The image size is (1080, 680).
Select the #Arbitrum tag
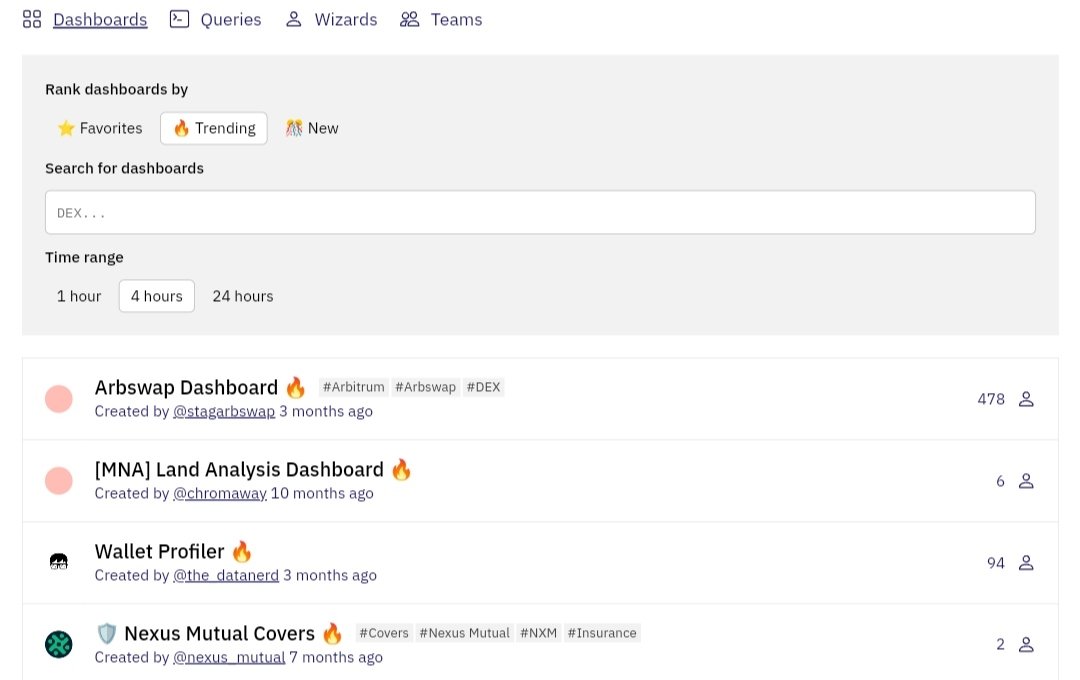click(x=353, y=387)
